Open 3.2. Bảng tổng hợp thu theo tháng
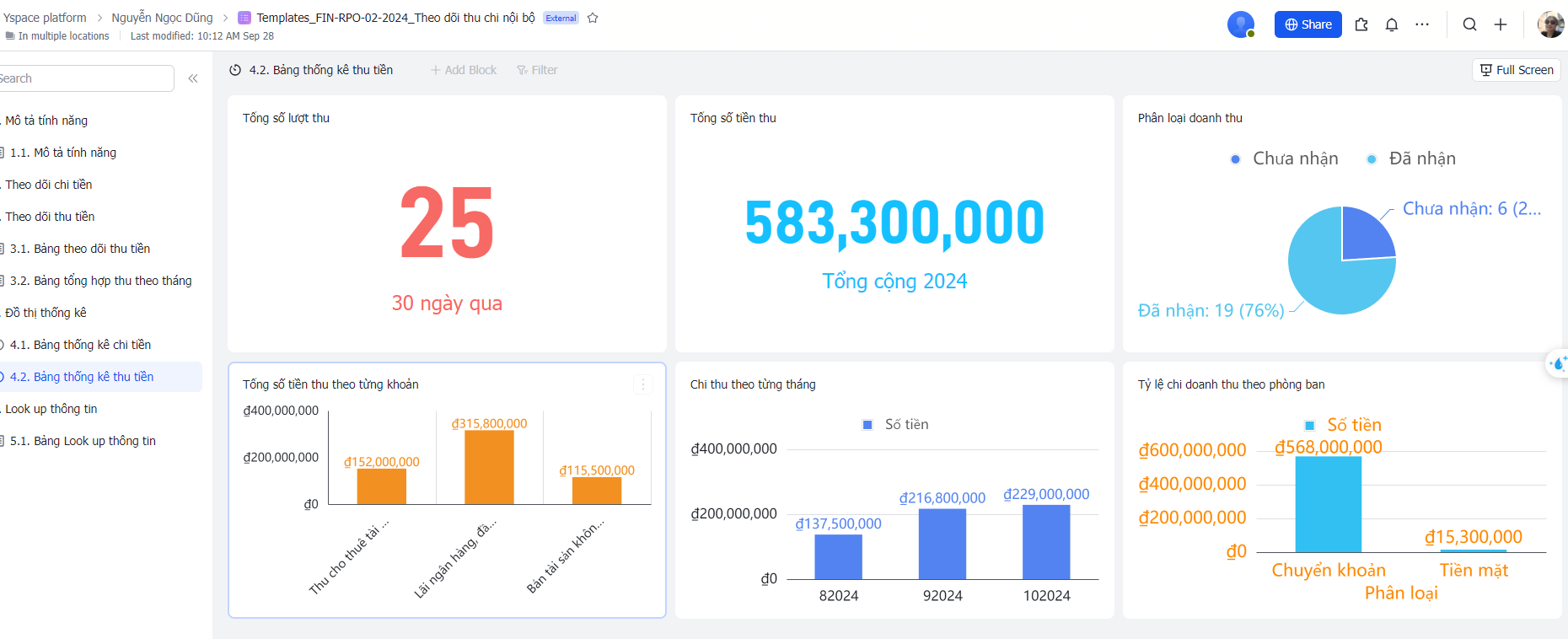The width and height of the screenshot is (1568, 639). pyautogui.click(x=100, y=281)
